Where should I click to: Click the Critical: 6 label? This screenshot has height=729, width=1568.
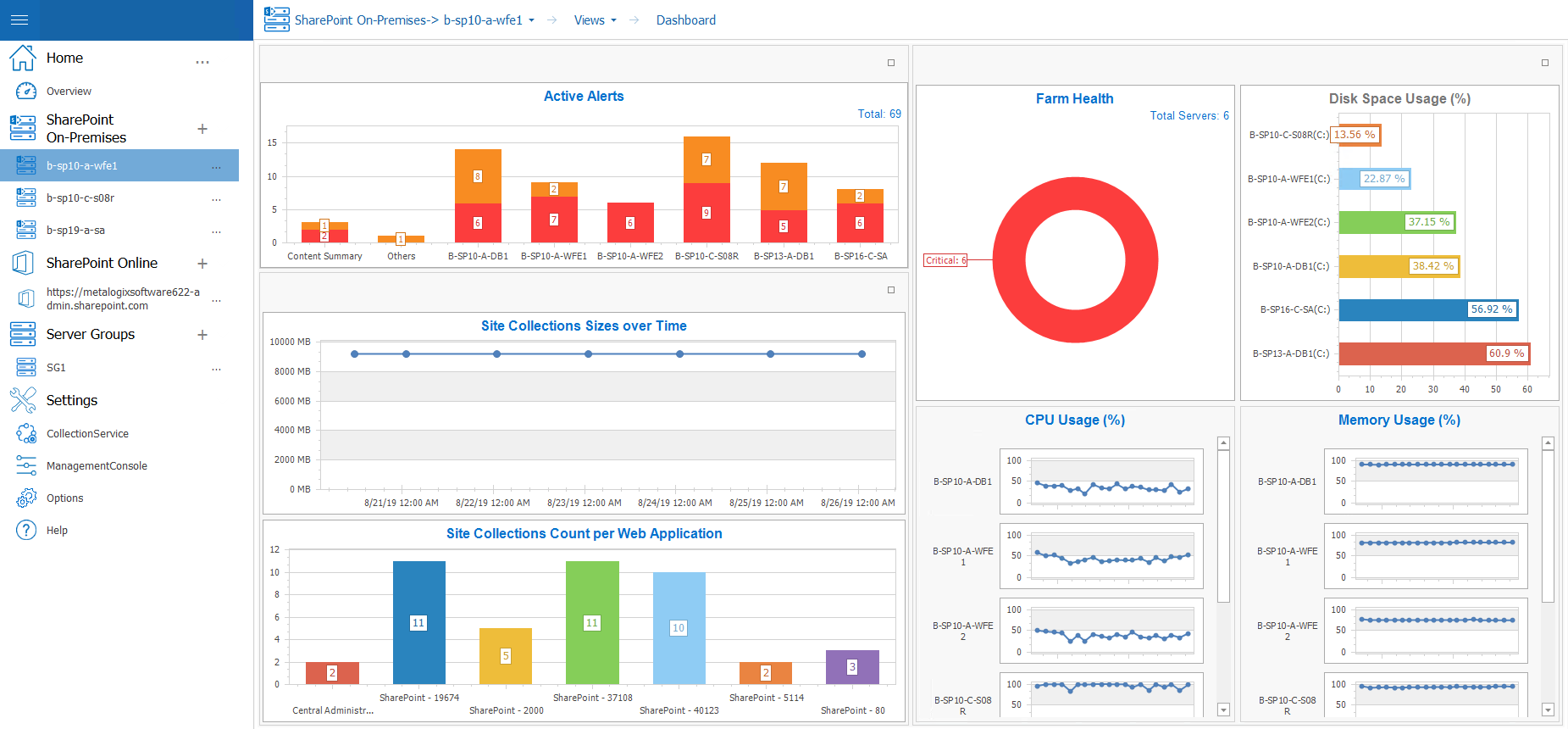pyautogui.click(x=945, y=260)
